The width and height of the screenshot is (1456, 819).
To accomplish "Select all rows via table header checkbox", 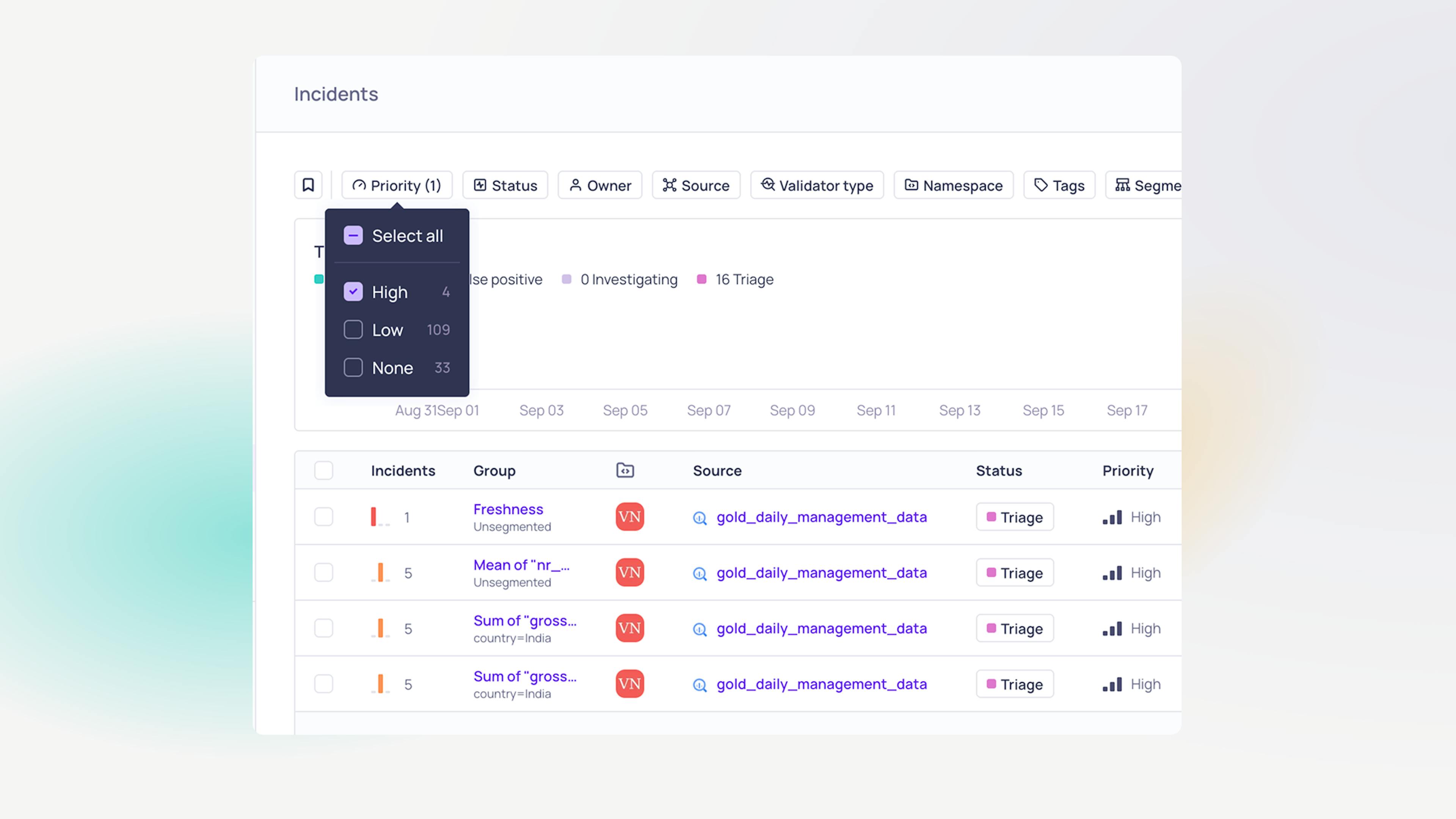I will tap(324, 470).
